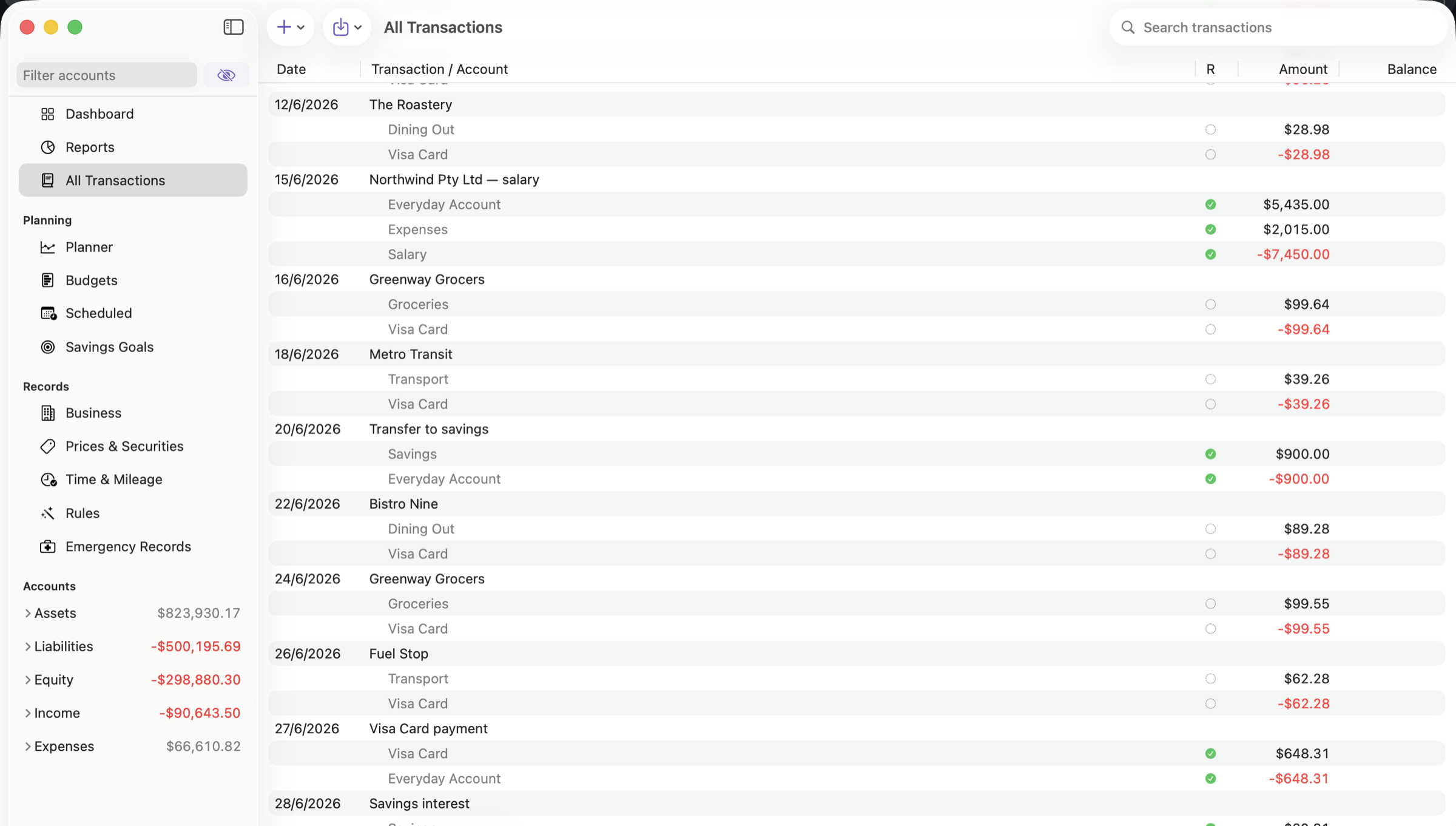
Task: Open the Reports section
Action: [133, 147]
